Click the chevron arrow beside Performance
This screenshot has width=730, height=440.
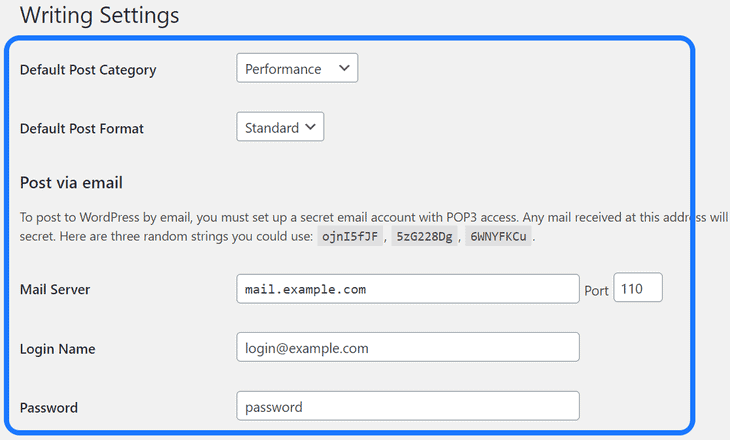click(x=344, y=69)
